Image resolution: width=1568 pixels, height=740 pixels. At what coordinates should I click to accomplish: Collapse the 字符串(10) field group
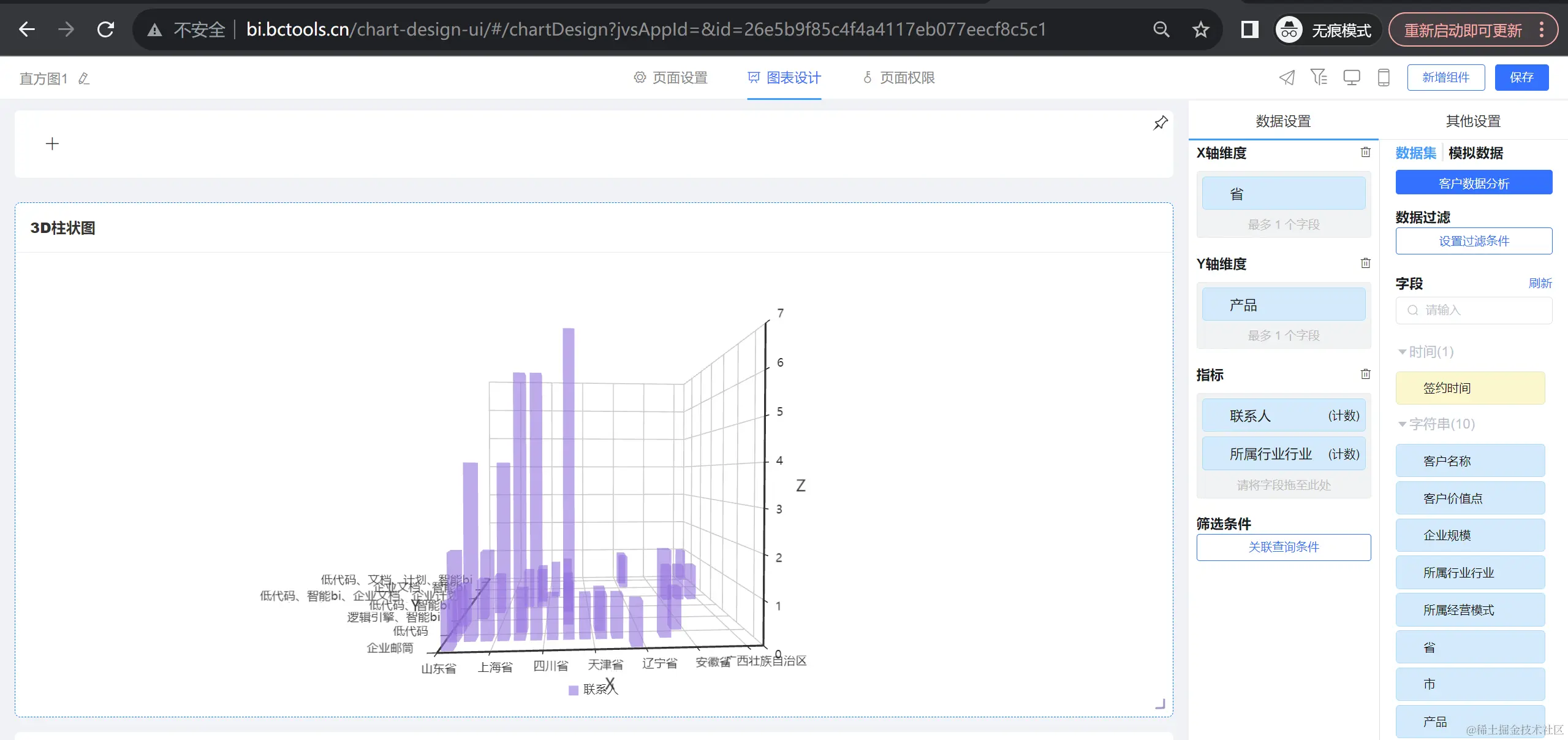point(1402,424)
